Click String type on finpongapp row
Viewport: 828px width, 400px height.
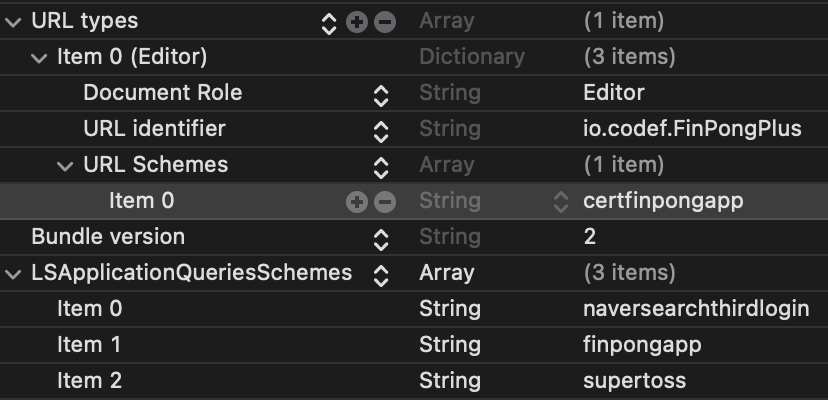[x=450, y=345]
